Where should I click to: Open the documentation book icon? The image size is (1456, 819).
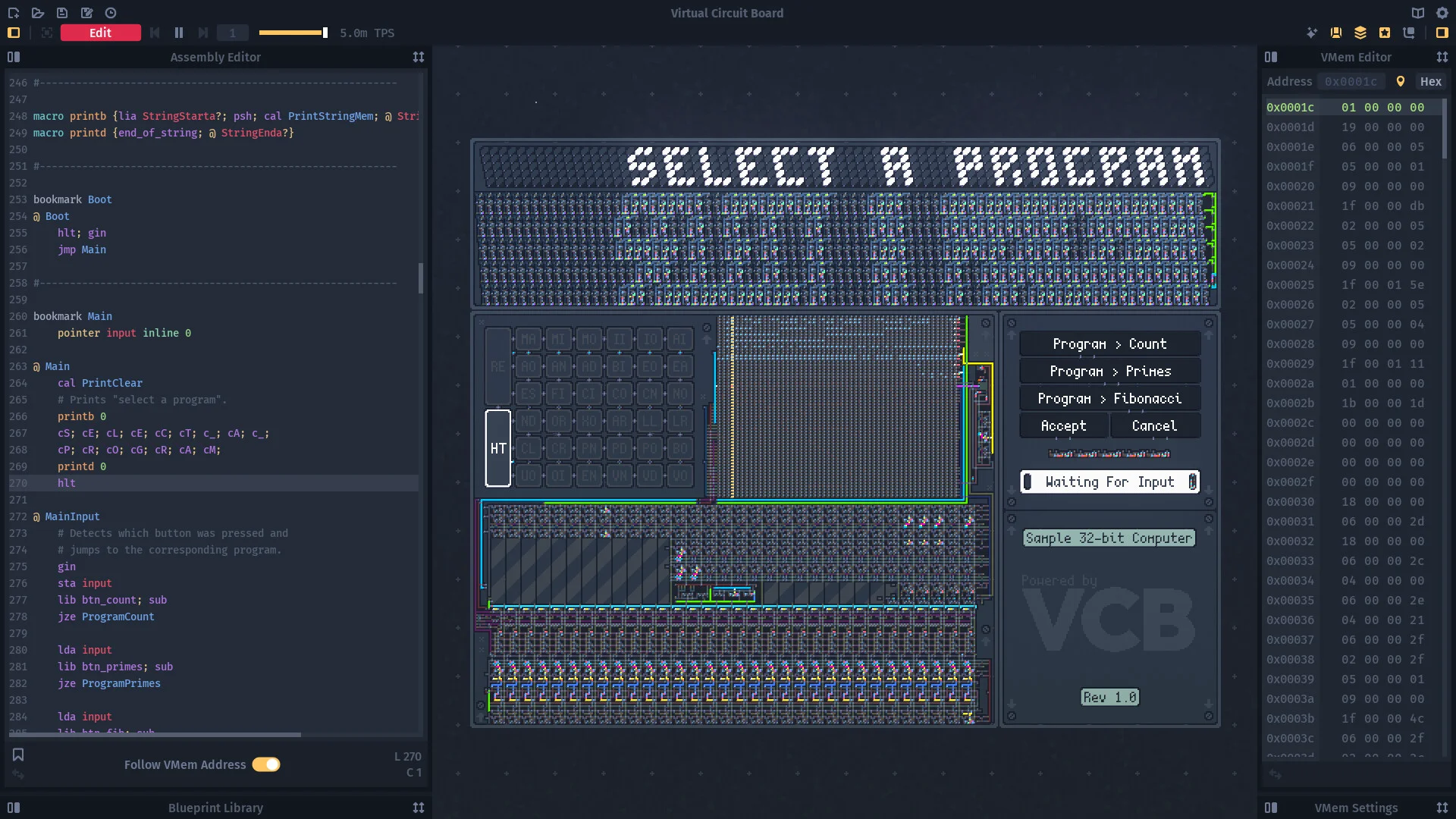pos(1417,13)
